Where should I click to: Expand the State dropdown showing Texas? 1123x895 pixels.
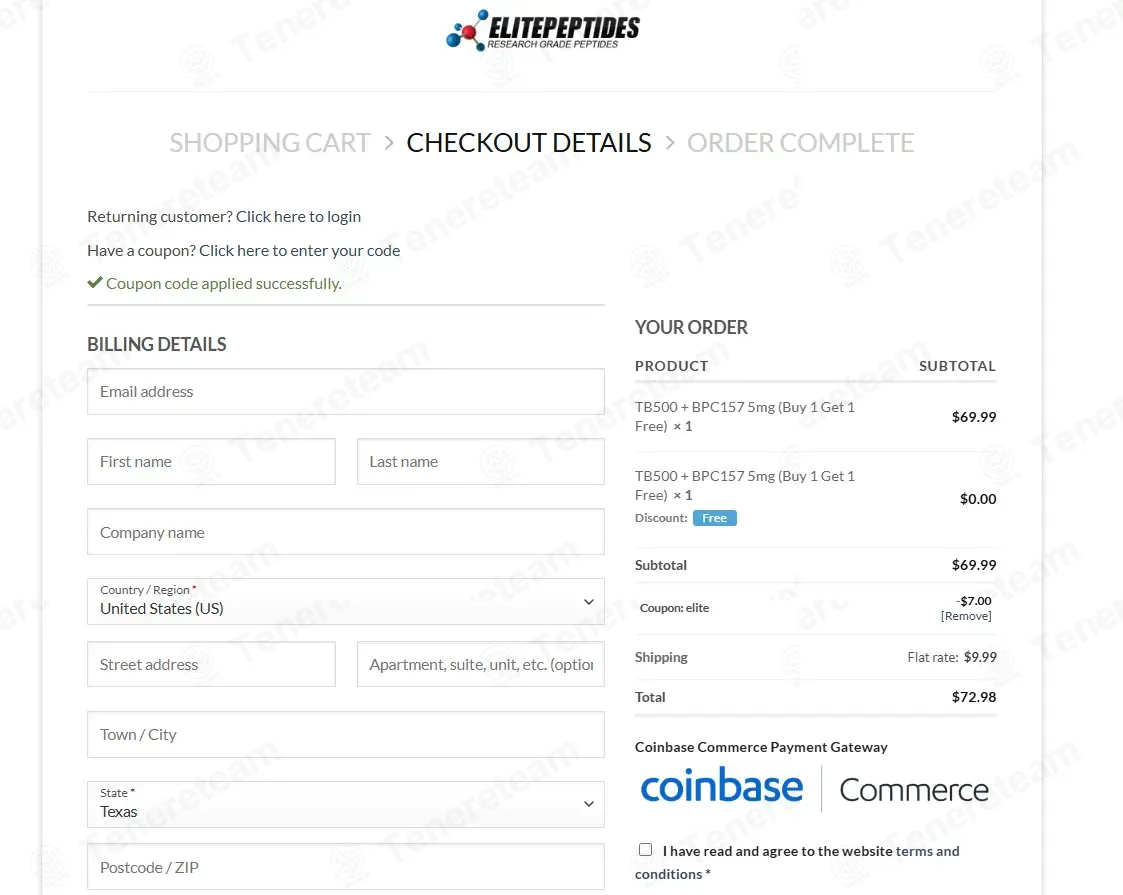pyautogui.click(x=345, y=804)
